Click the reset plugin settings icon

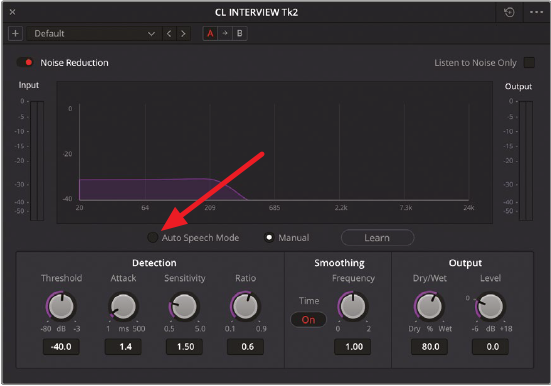[509, 12]
